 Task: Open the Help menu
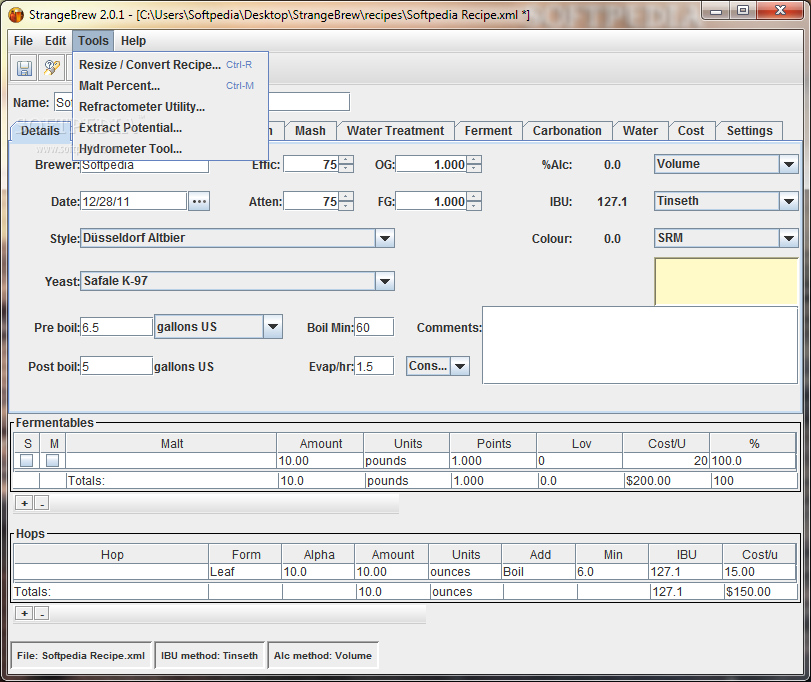(x=133, y=41)
